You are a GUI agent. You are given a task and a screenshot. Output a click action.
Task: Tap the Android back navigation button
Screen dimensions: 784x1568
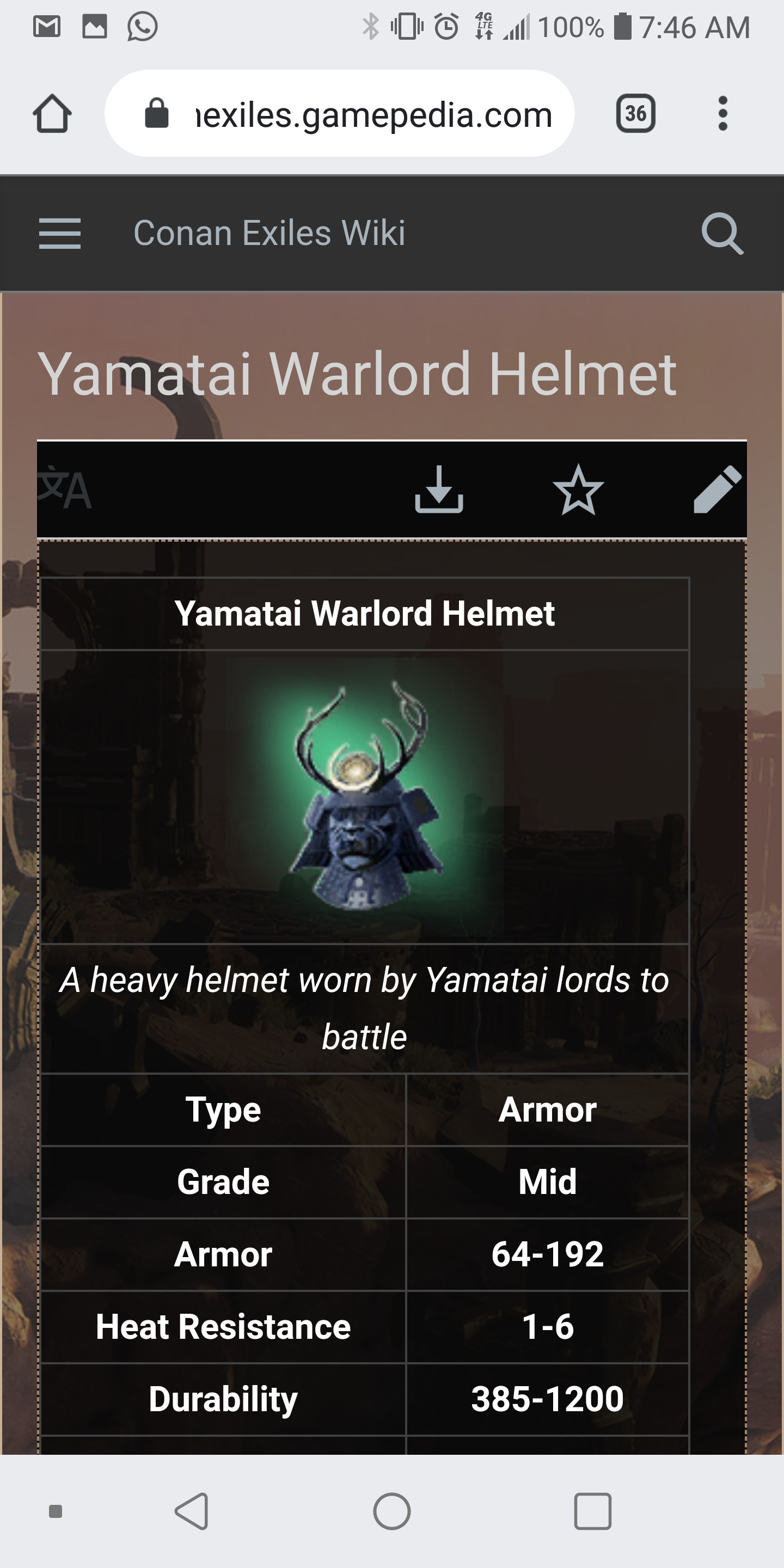192,1511
